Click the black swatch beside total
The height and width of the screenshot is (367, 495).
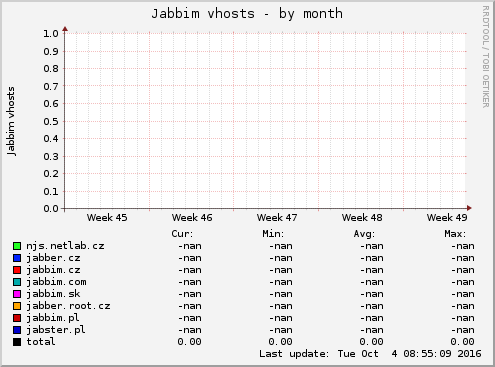17,342
